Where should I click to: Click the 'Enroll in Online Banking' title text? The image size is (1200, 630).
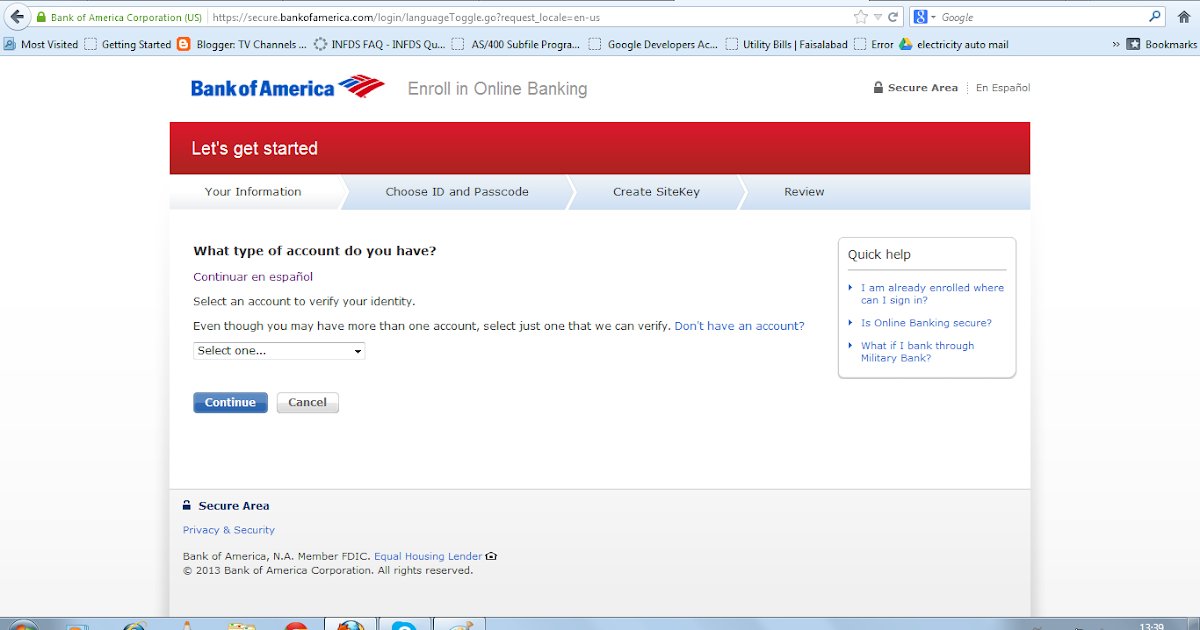[x=497, y=89]
